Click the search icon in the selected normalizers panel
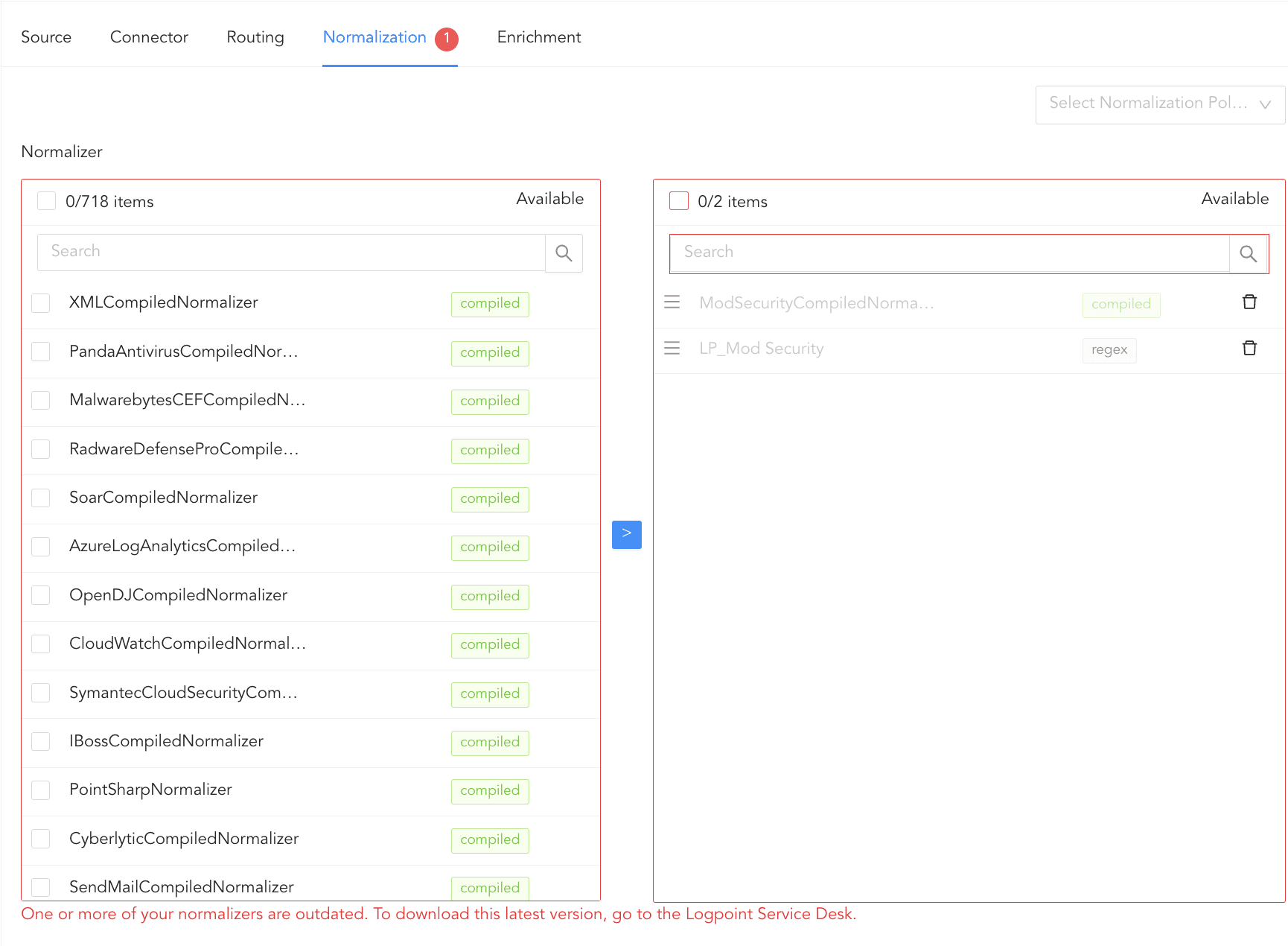The image size is (1288, 946). (x=1248, y=254)
